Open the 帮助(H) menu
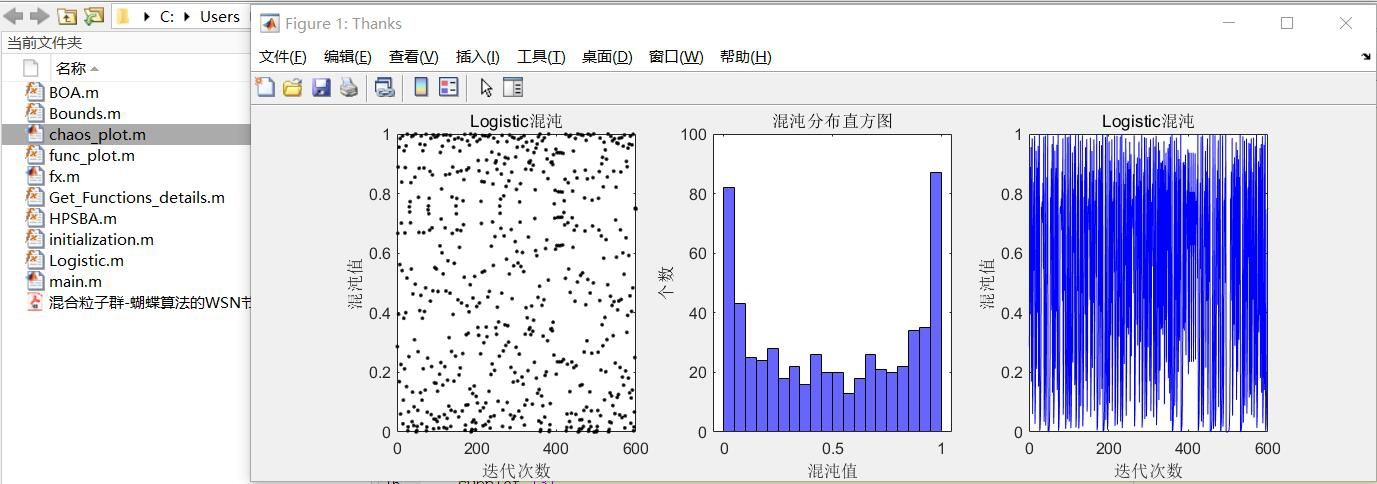Viewport: 1377px width, 484px height. coord(746,57)
